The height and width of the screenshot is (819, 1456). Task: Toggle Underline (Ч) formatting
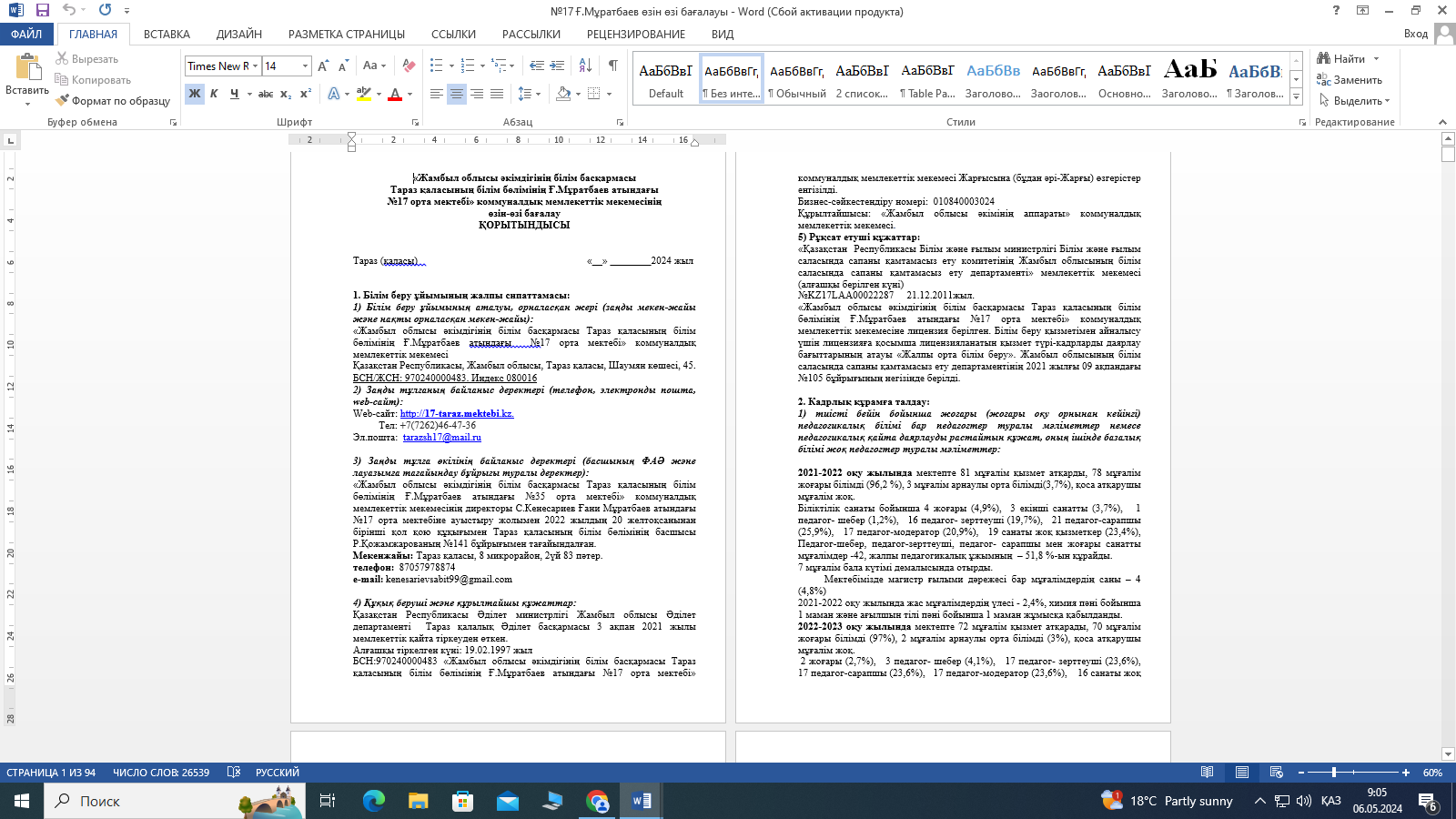[x=234, y=94]
